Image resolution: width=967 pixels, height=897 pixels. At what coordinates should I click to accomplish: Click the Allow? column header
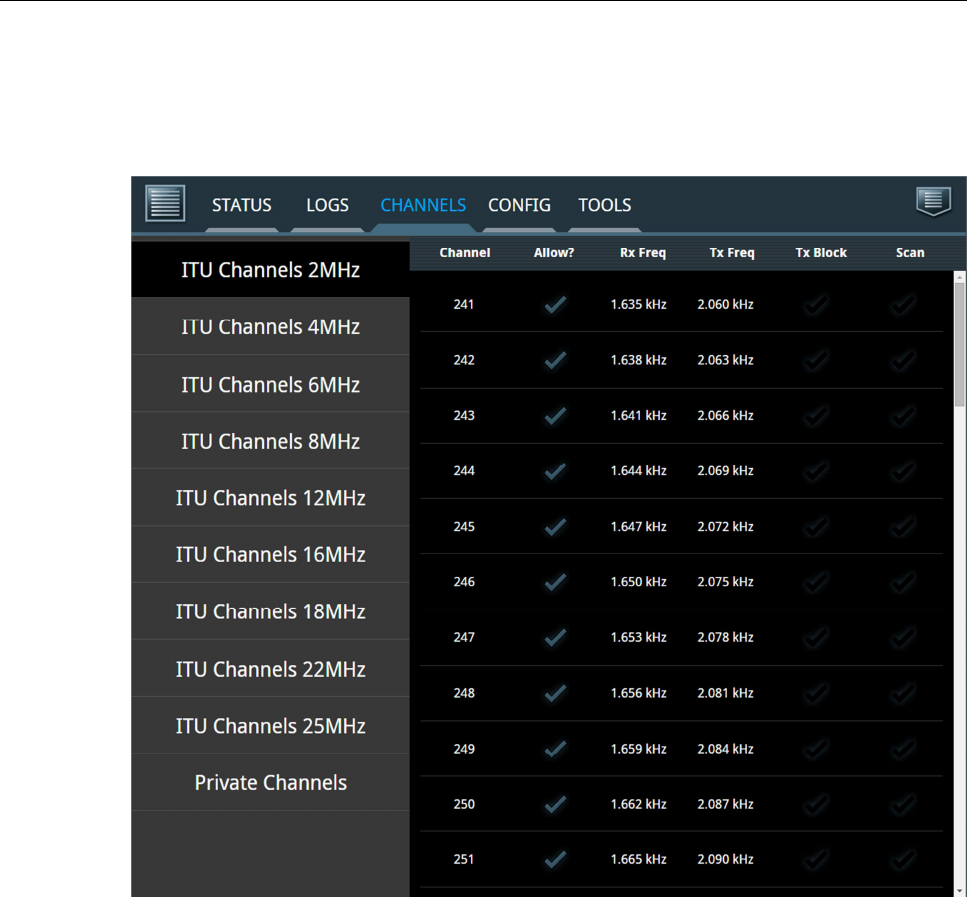pyautogui.click(x=554, y=252)
